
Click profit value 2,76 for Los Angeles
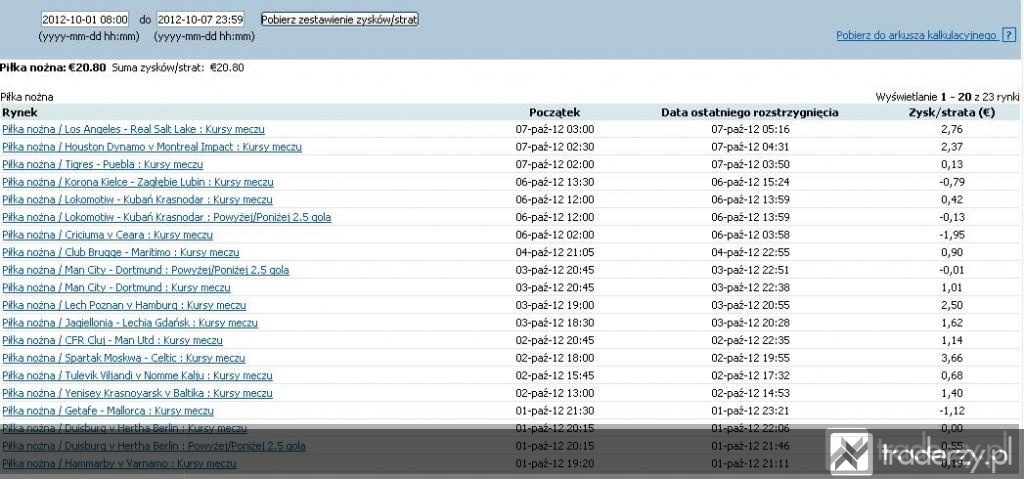[x=952, y=129]
